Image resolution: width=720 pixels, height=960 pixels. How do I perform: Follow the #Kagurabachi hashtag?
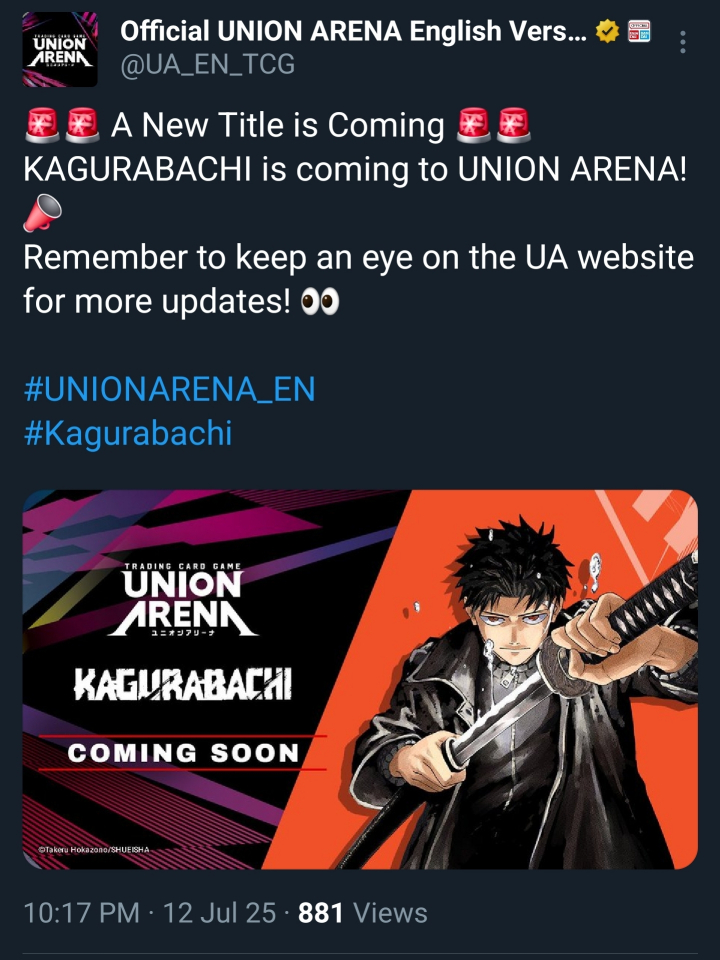[128, 433]
